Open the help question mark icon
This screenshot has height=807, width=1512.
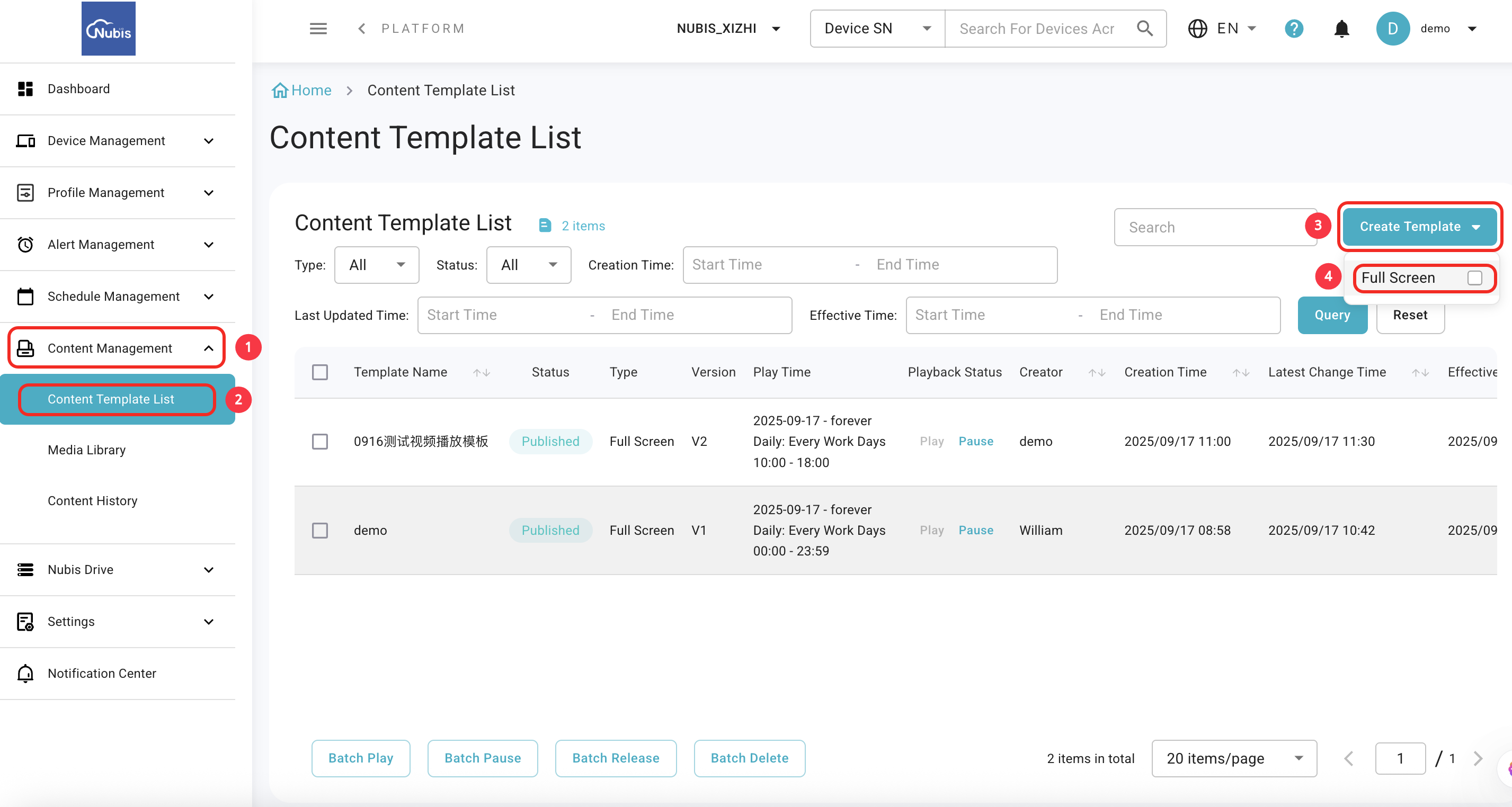click(x=1294, y=28)
